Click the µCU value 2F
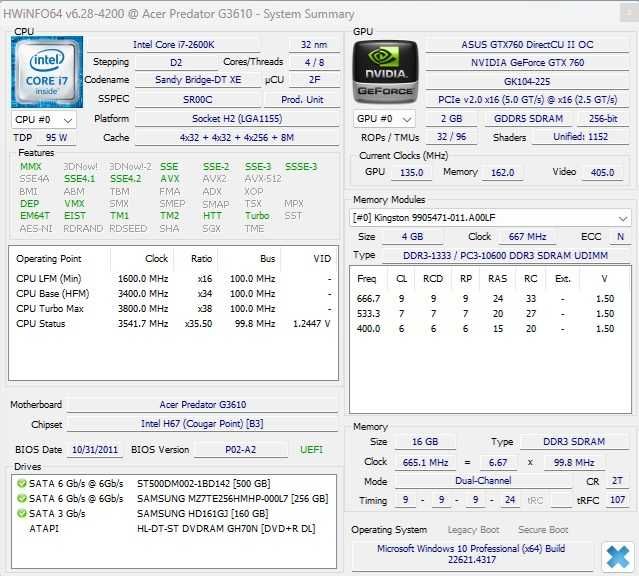The width and height of the screenshot is (639, 576). 314,80
